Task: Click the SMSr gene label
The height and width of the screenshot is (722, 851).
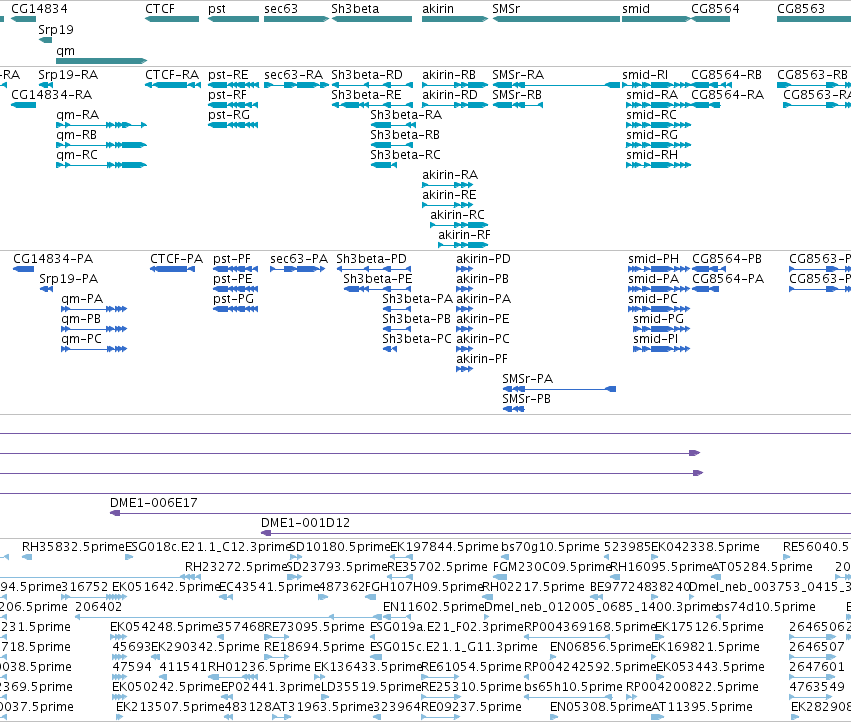Action: pyautogui.click(x=506, y=9)
